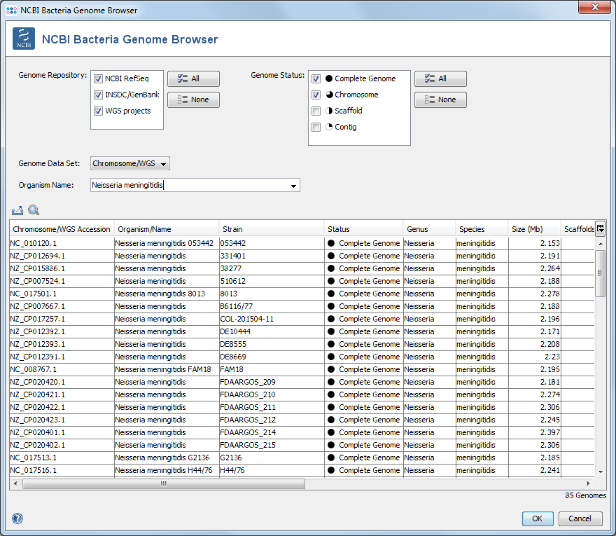The width and height of the screenshot is (616, 536).
Task: Click the Genome Repository All button
Action: point(193,79)
